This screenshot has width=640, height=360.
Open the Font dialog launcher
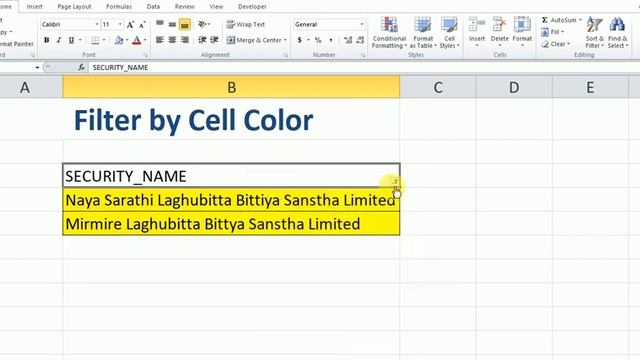pos(146,55)
